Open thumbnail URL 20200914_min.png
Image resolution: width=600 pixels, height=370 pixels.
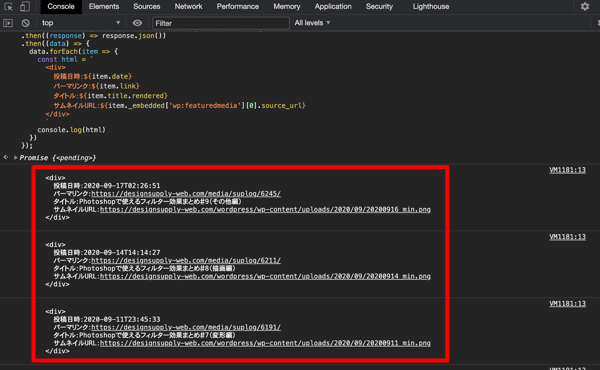pyautogui.click(x=265, y=276)
